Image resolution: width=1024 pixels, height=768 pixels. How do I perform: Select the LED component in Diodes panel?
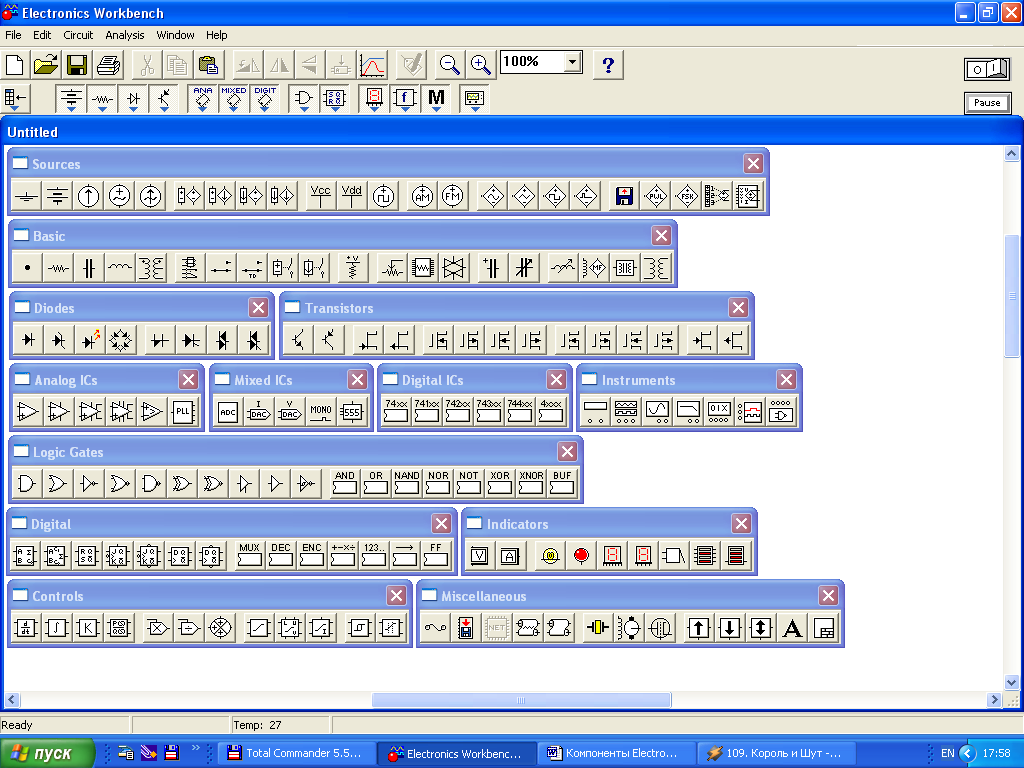(x=89, y=340)
